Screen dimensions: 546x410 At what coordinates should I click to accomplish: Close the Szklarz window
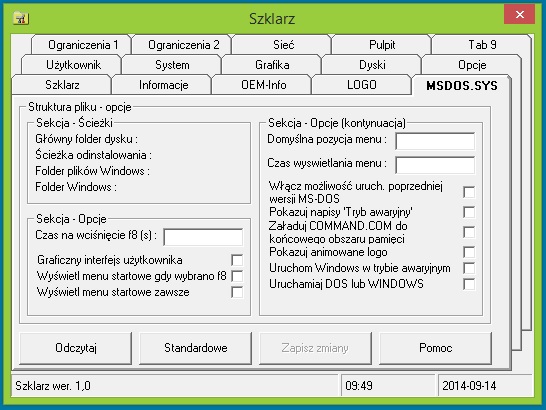click(519, 15)
